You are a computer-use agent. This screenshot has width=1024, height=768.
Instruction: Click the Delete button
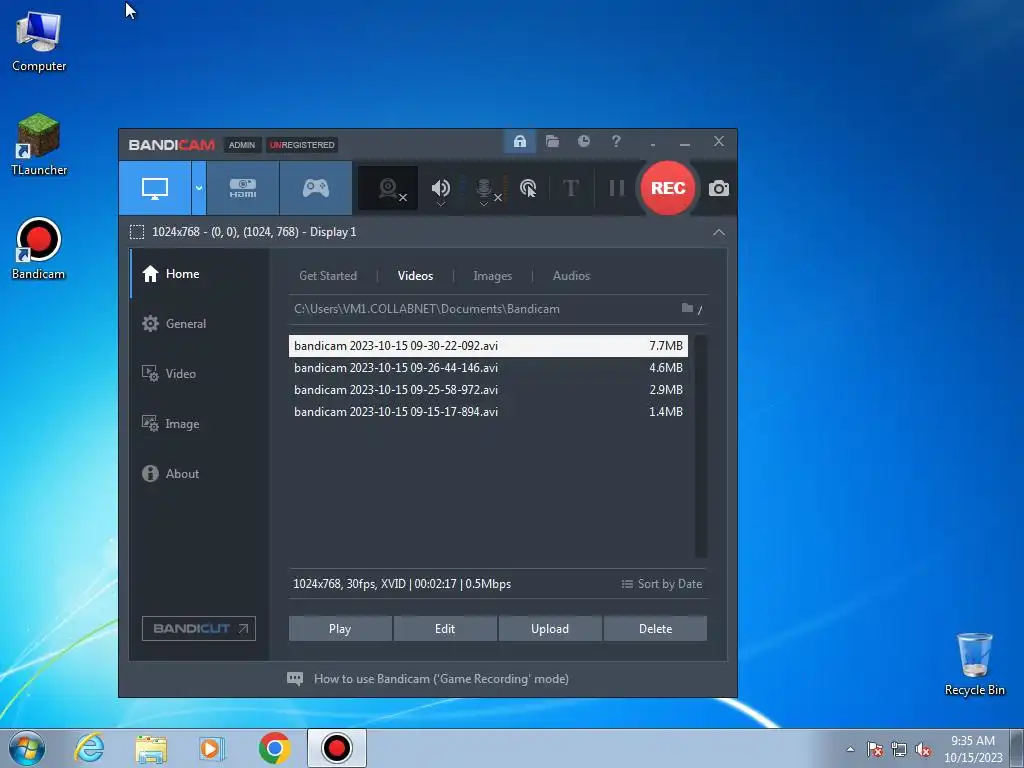pyautogui.click(x=655, y=629)
